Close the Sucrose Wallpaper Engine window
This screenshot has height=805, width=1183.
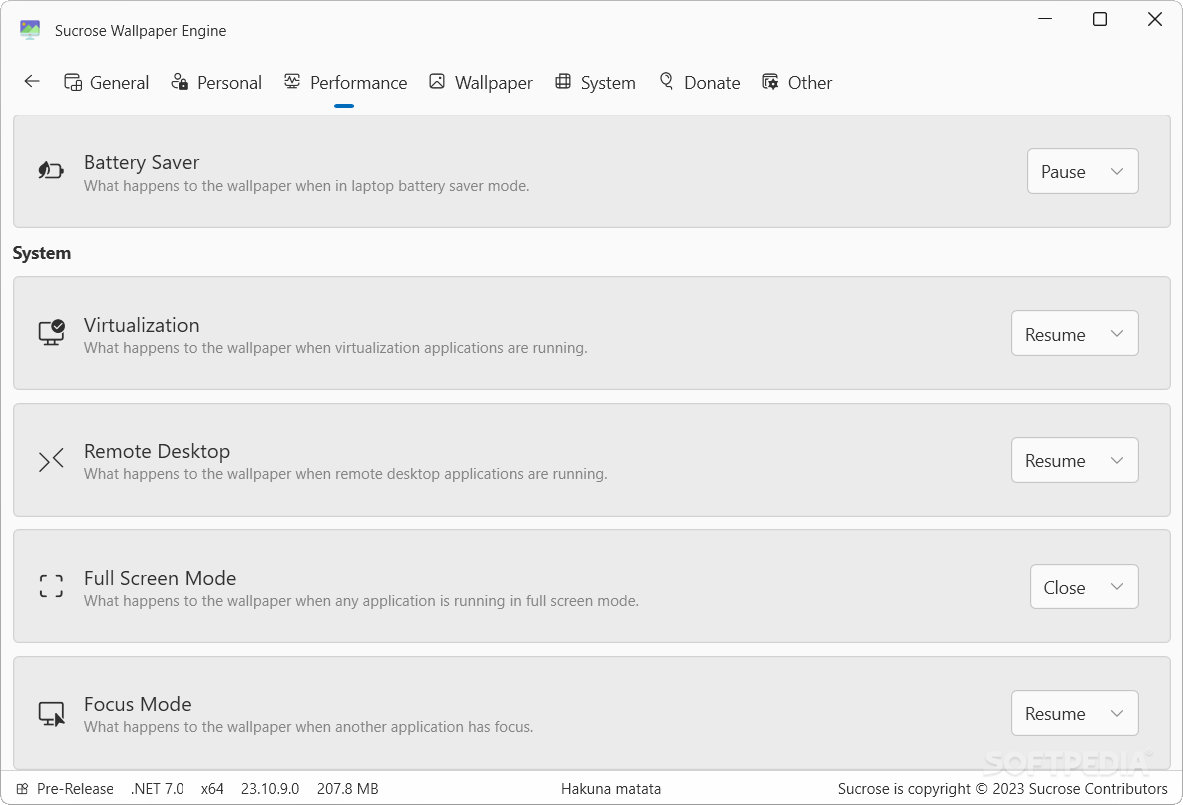click(x=1154, y=19)
